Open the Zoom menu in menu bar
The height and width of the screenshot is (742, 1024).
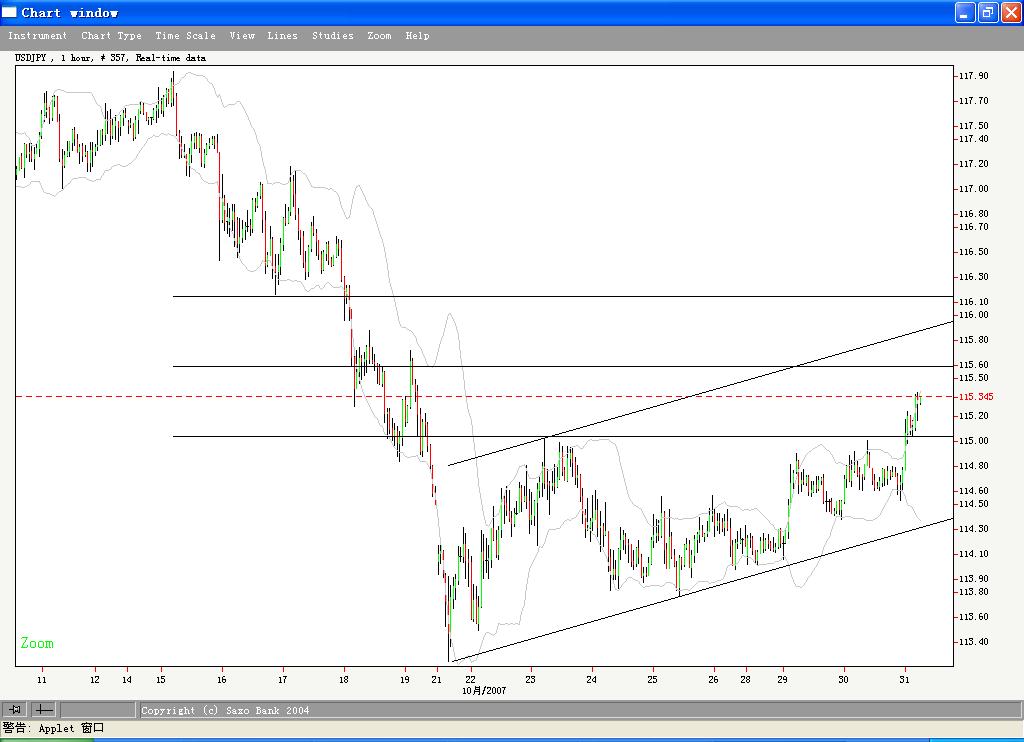click(379, 36)
